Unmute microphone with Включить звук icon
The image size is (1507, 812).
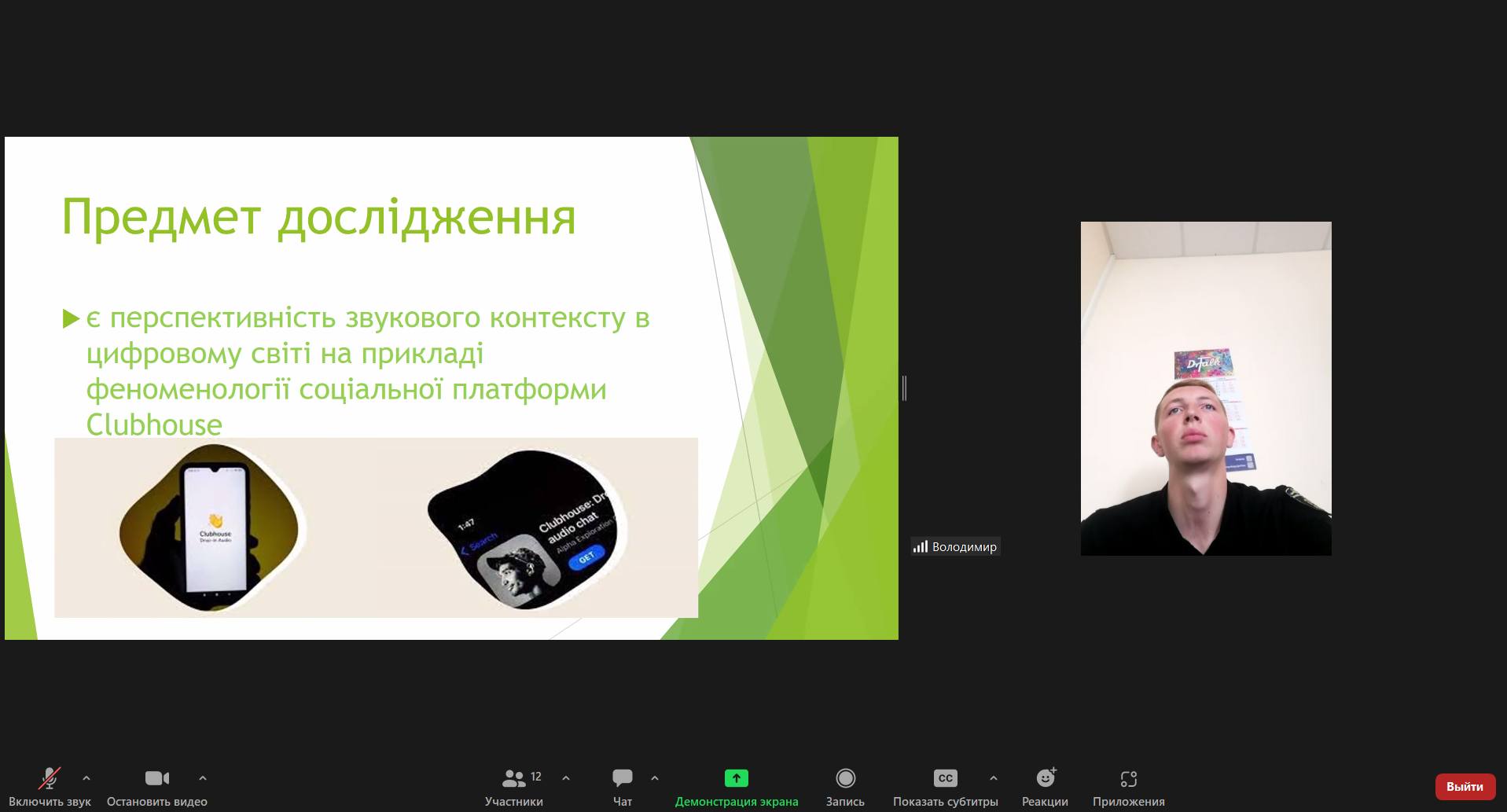point(50,778)
